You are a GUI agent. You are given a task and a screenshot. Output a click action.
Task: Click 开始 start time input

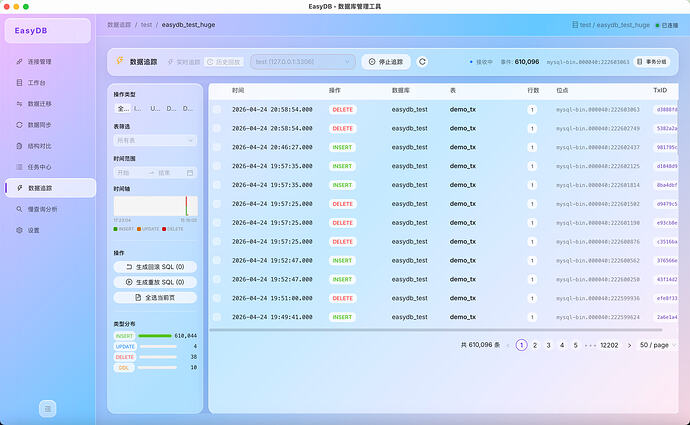click(130, 173)
